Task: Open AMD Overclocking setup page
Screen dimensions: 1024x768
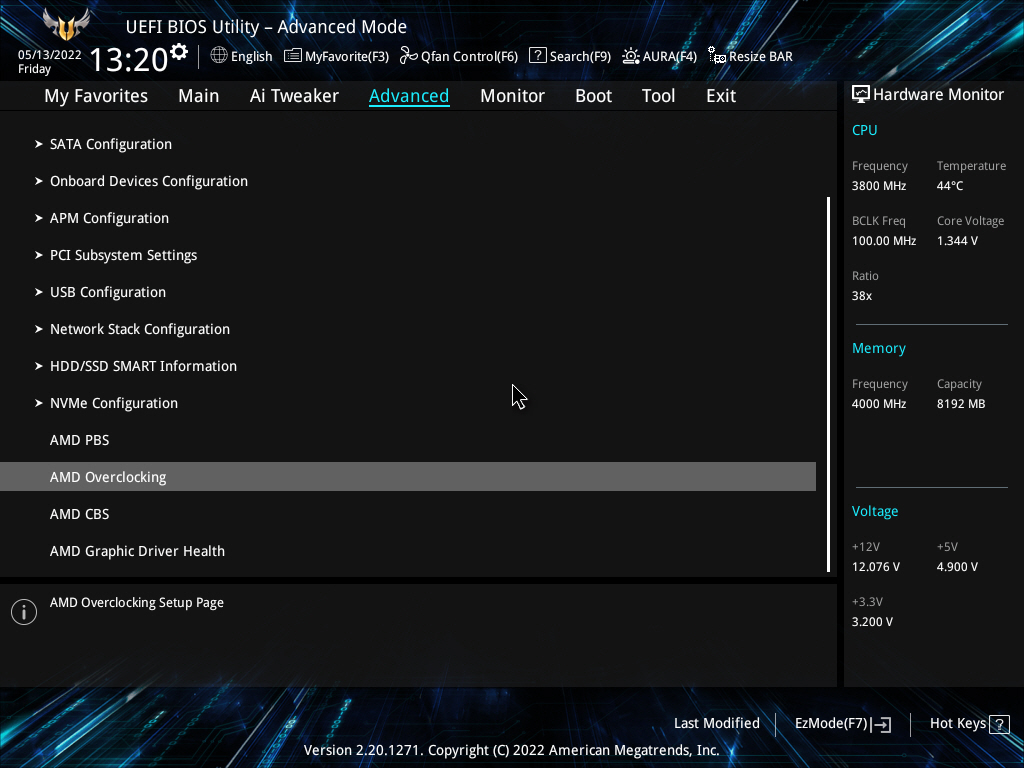Action: pos(108,477)
